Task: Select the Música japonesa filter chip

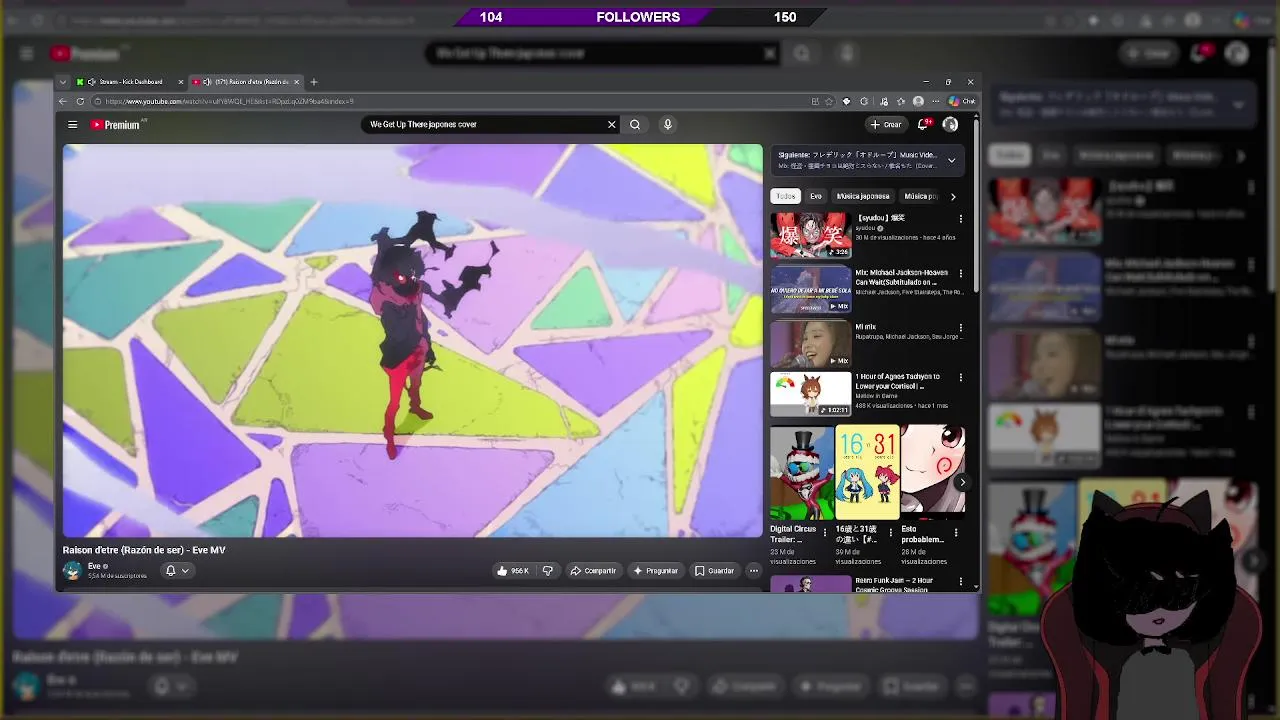Action: point(863,196)
